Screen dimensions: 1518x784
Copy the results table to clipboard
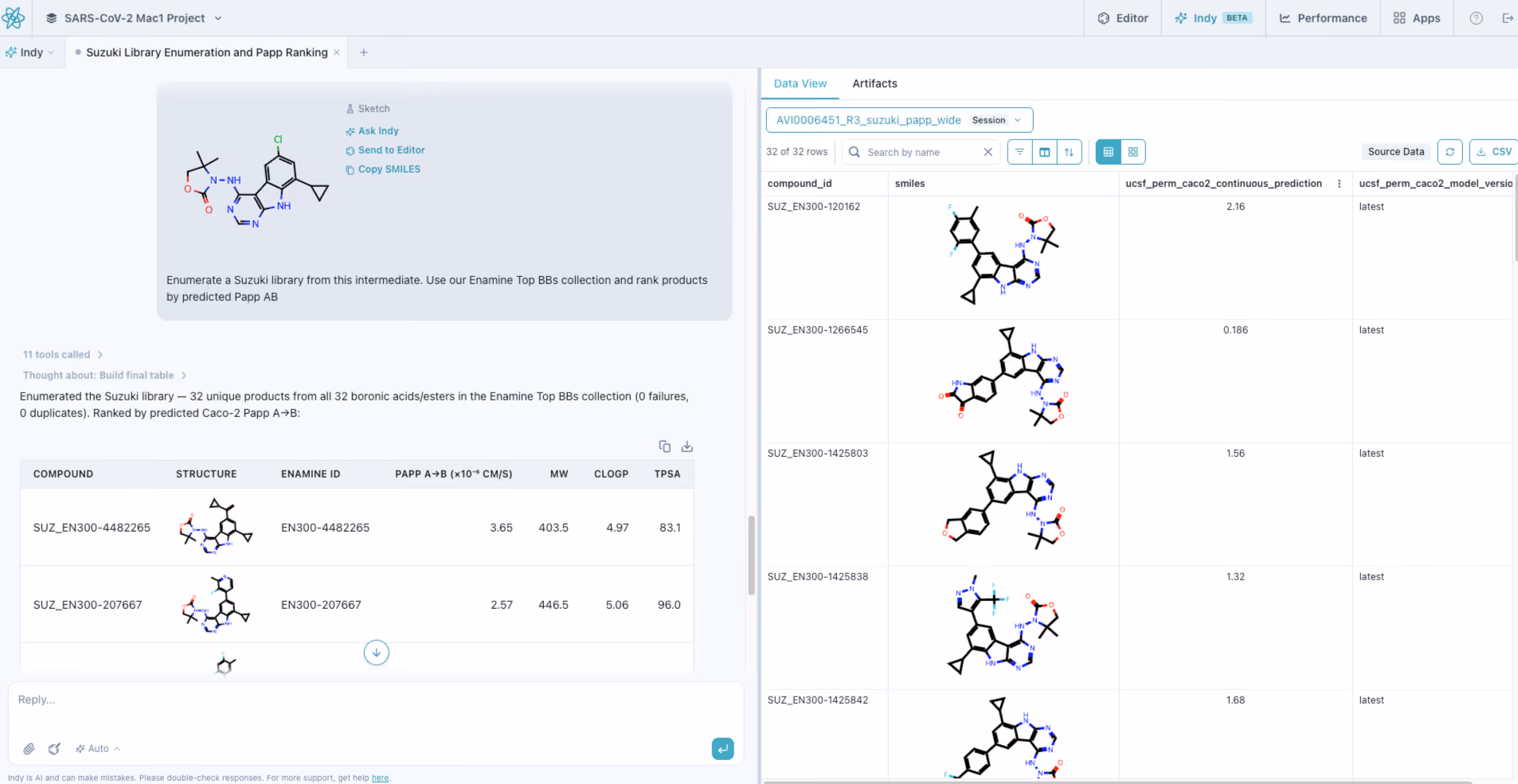(664, 447)
